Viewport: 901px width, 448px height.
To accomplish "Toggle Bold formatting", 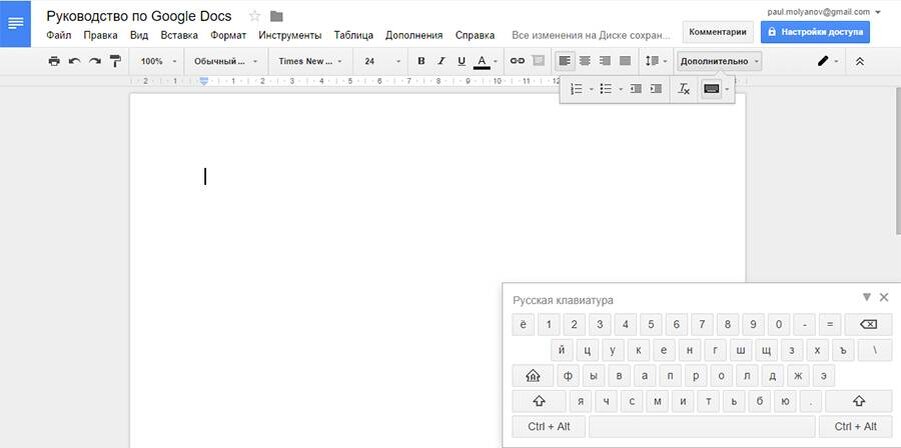I will (x=421, y=61).
